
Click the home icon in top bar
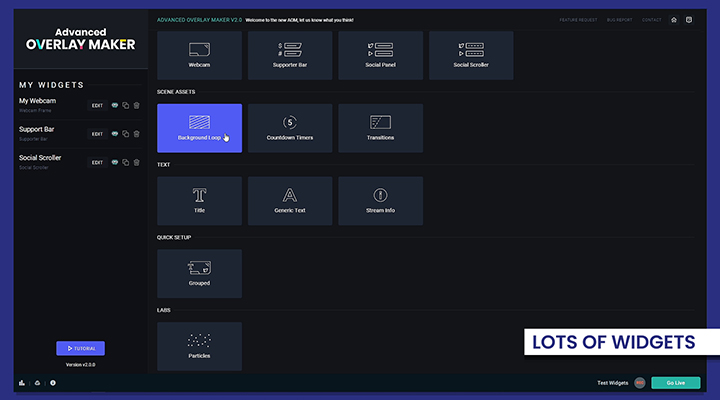pos(674,19)
